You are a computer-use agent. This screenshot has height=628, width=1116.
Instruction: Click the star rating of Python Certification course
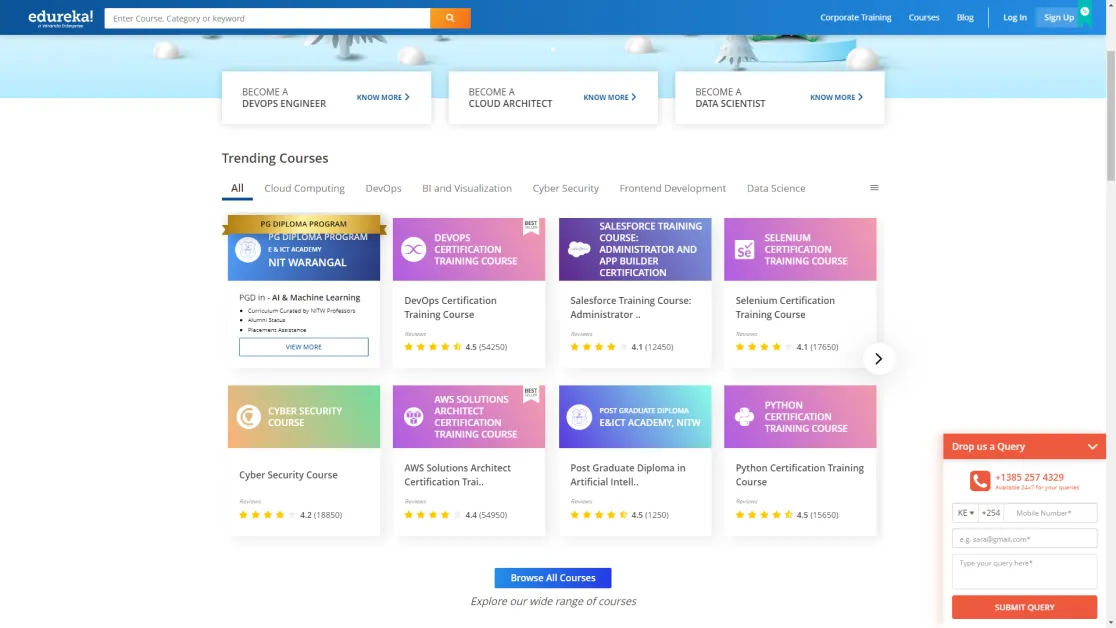(x=764, y=515)
